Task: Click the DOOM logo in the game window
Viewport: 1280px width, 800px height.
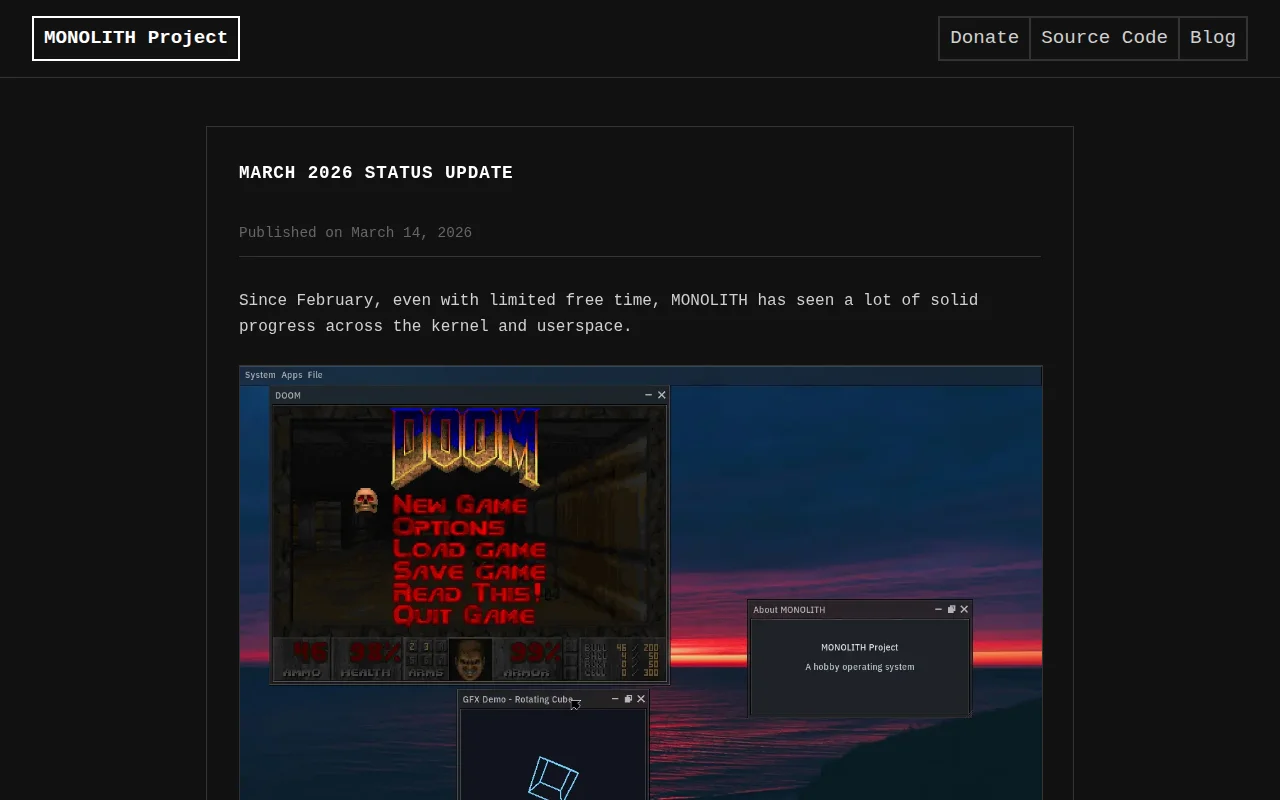Action: 465,448
